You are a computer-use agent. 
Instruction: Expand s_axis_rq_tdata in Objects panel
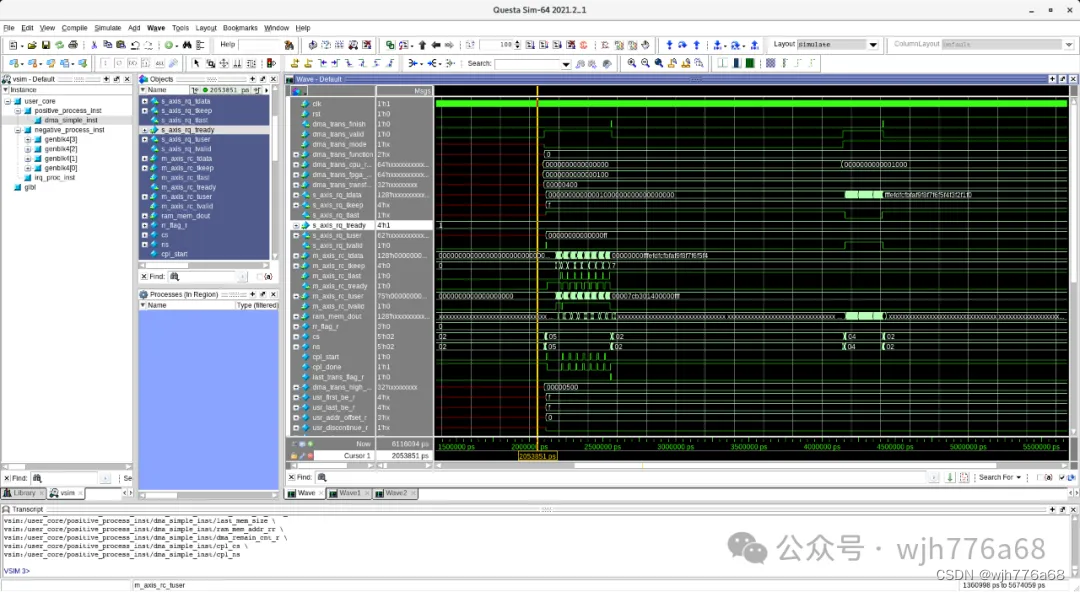point(145,101)
